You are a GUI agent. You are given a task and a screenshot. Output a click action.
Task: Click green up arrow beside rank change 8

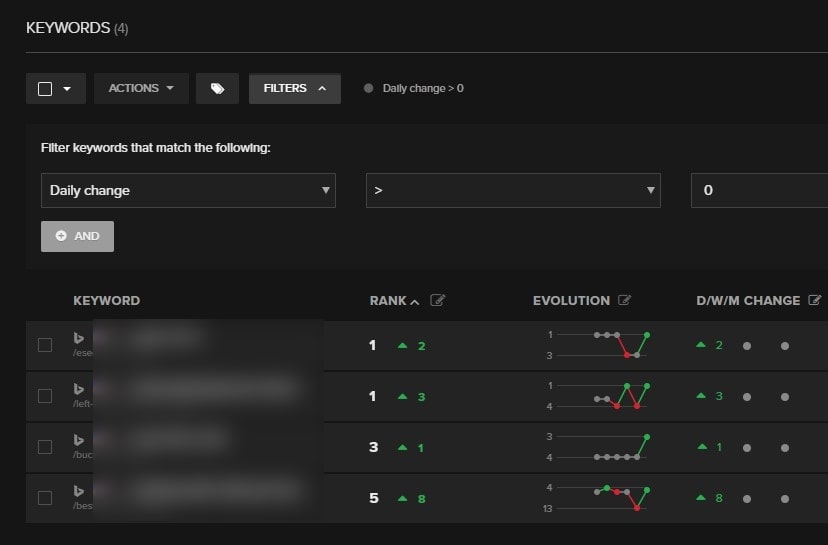pos(402,498)
